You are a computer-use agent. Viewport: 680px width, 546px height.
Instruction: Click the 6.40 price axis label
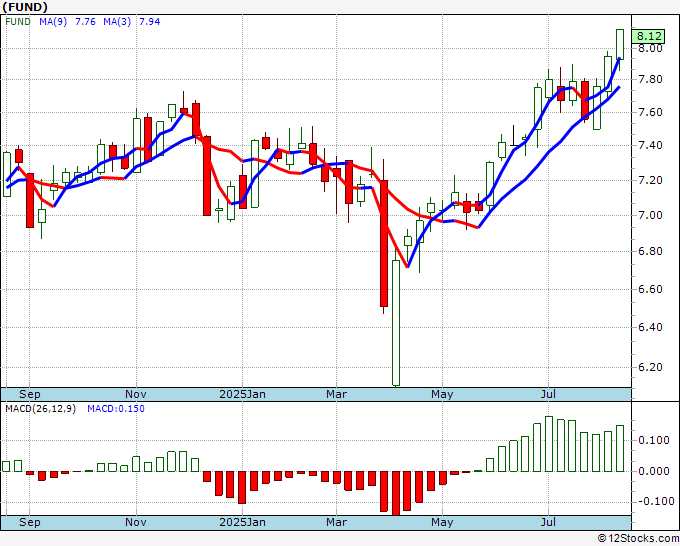coord(650,327)
